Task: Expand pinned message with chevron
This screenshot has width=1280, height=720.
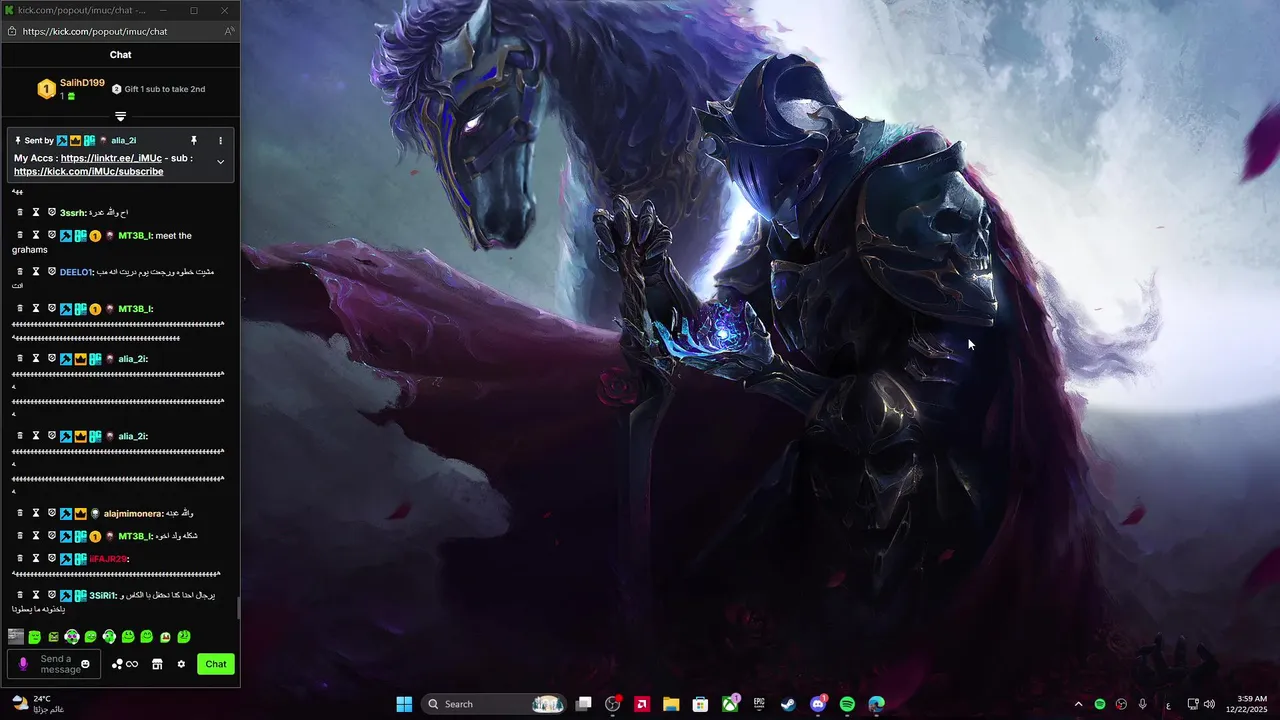Action: [x=221, y=162]
